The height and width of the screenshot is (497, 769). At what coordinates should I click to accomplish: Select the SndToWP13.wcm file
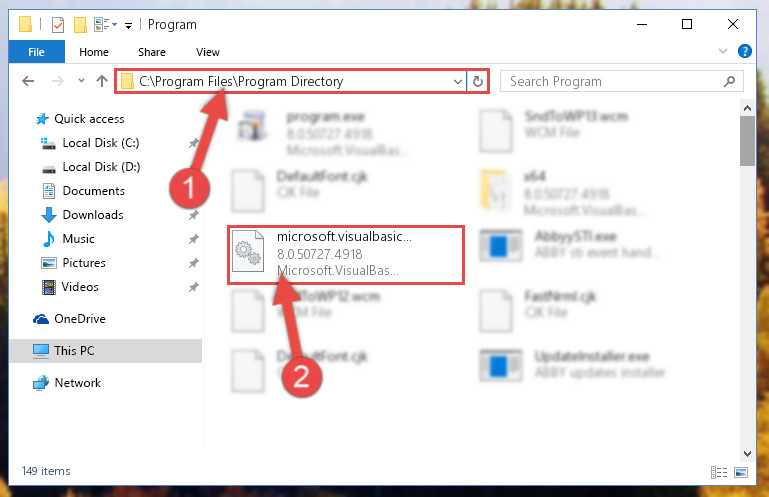(554, 131)
